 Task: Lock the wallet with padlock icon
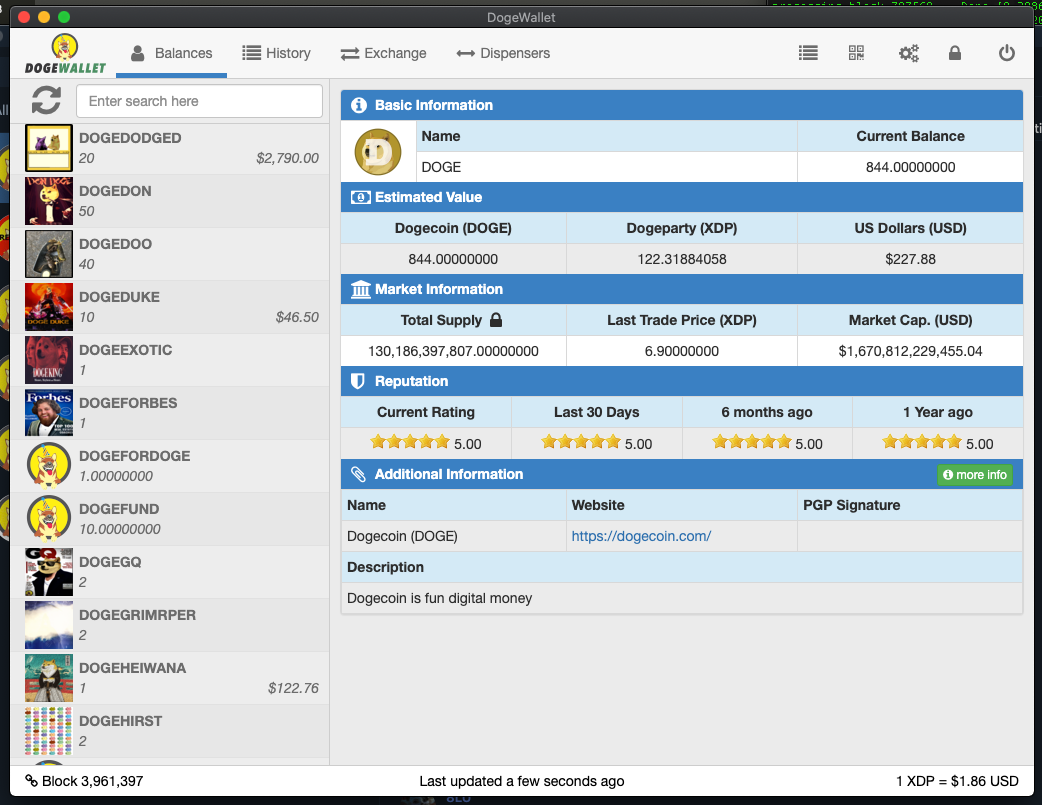click(955, 53)
